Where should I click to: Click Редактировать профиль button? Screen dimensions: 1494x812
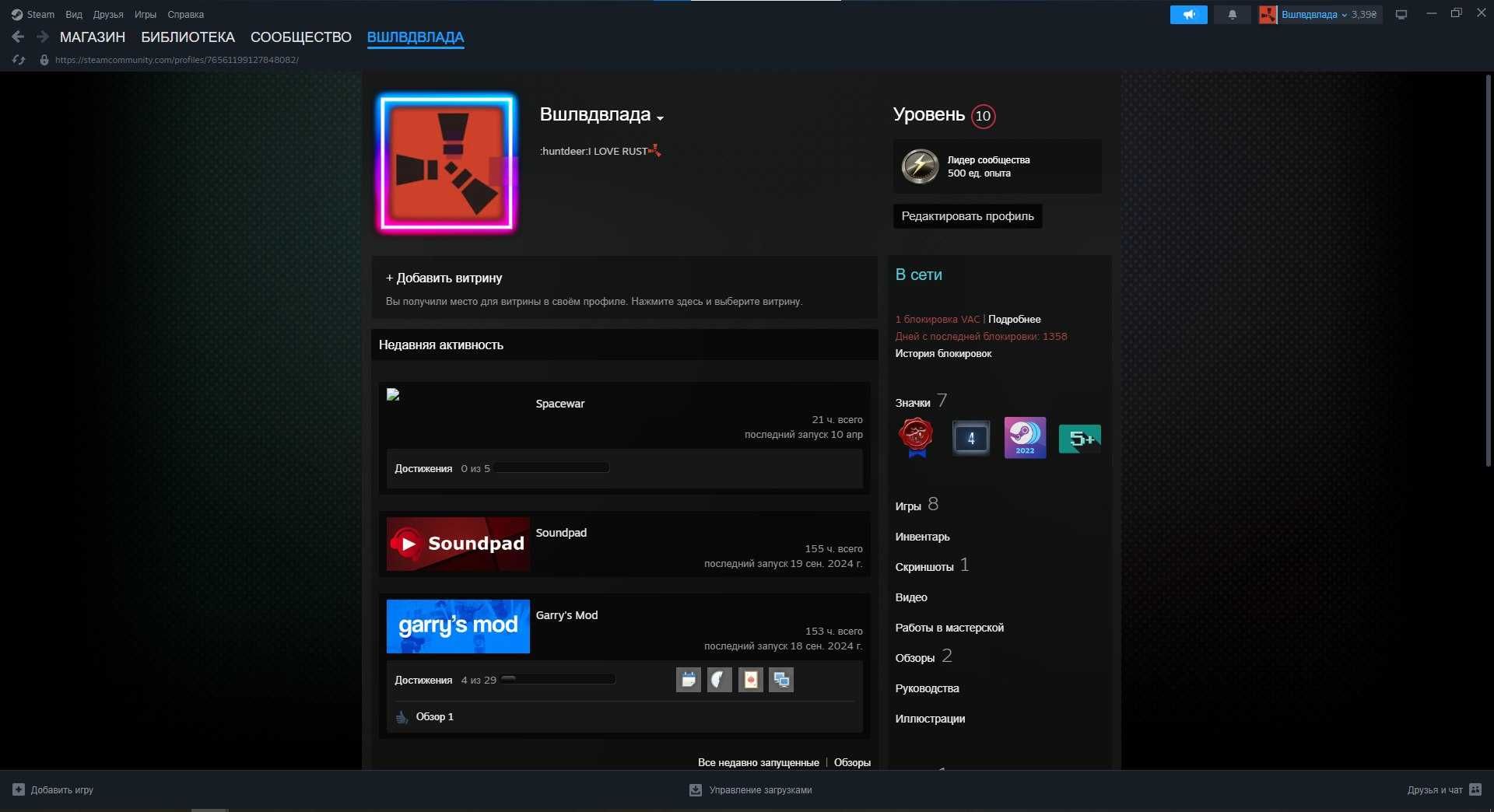967,216
